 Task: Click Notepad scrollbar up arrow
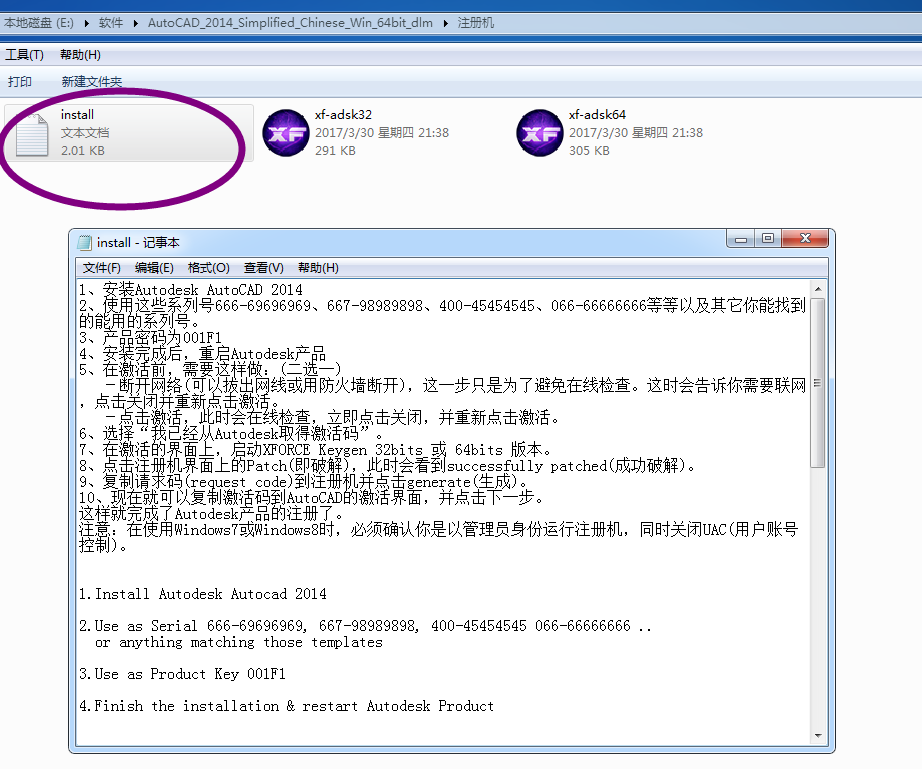818,289
